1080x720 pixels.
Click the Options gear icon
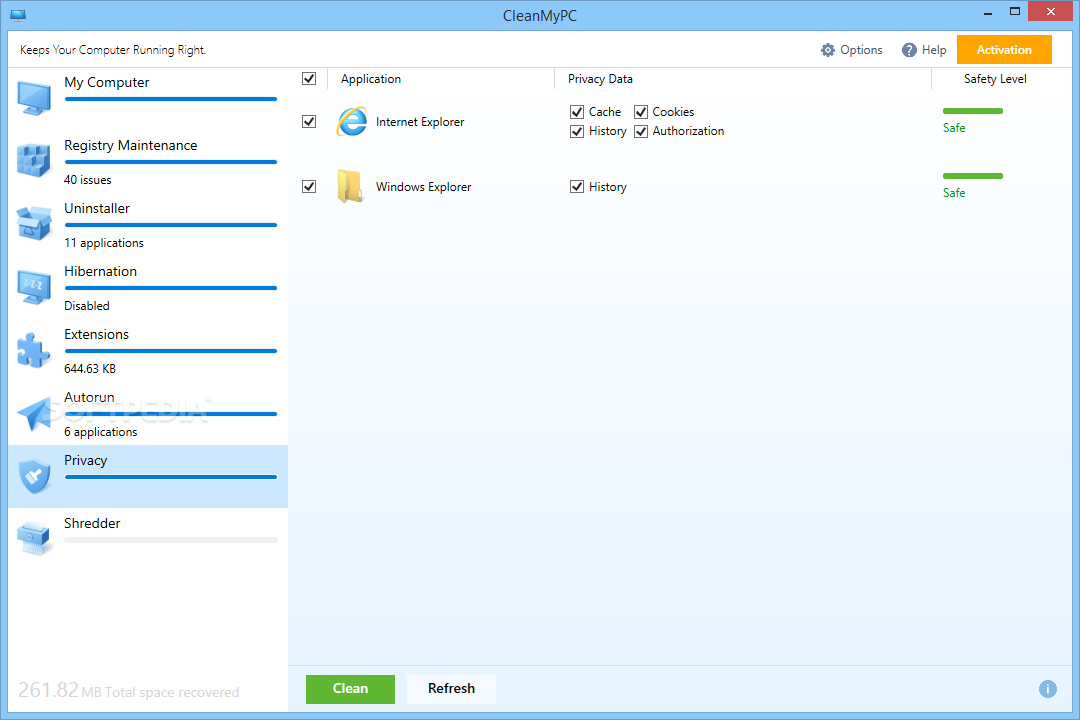(x=827, y=50)
